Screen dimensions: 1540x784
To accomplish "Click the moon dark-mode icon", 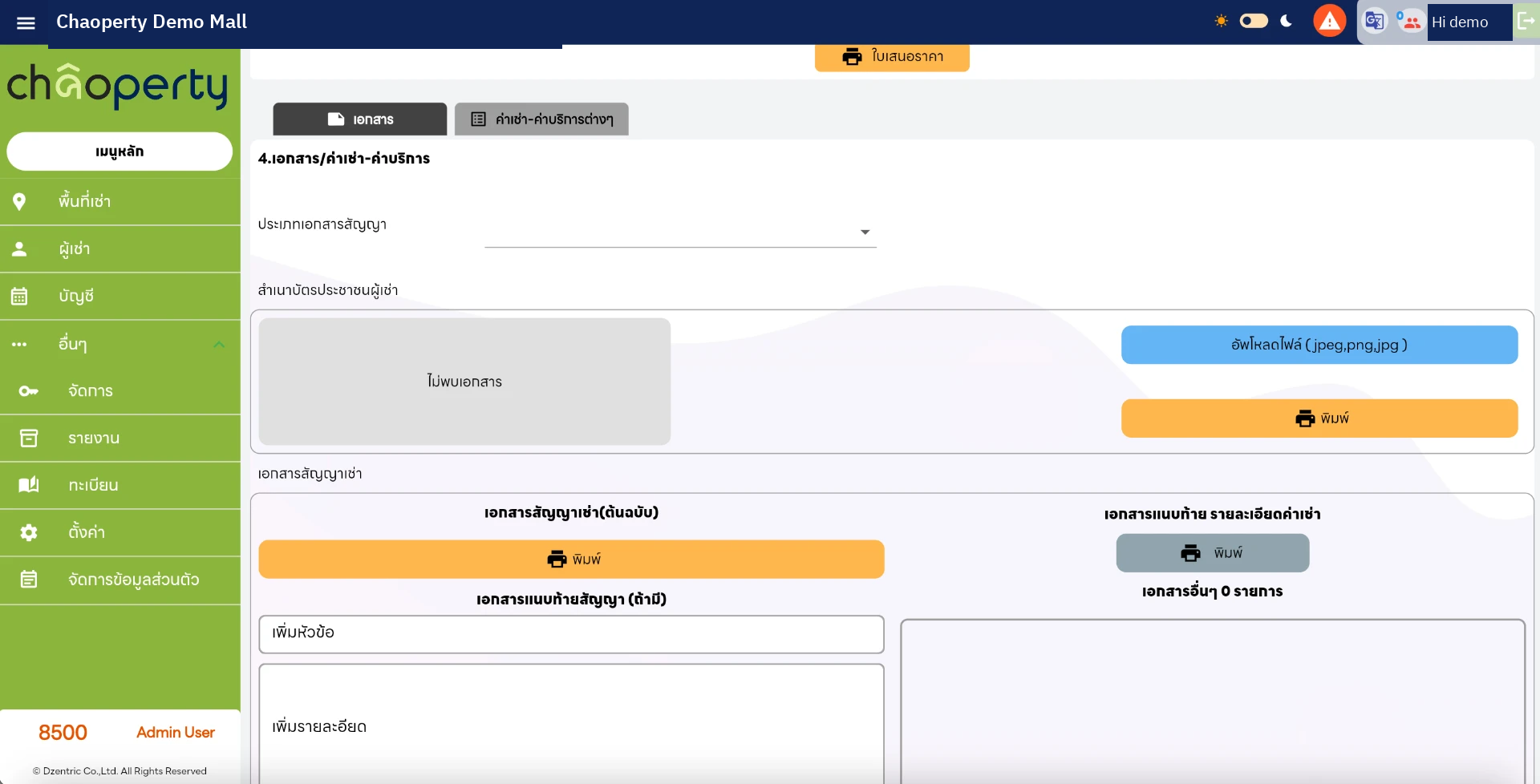I will click(x=1287, y=21).
